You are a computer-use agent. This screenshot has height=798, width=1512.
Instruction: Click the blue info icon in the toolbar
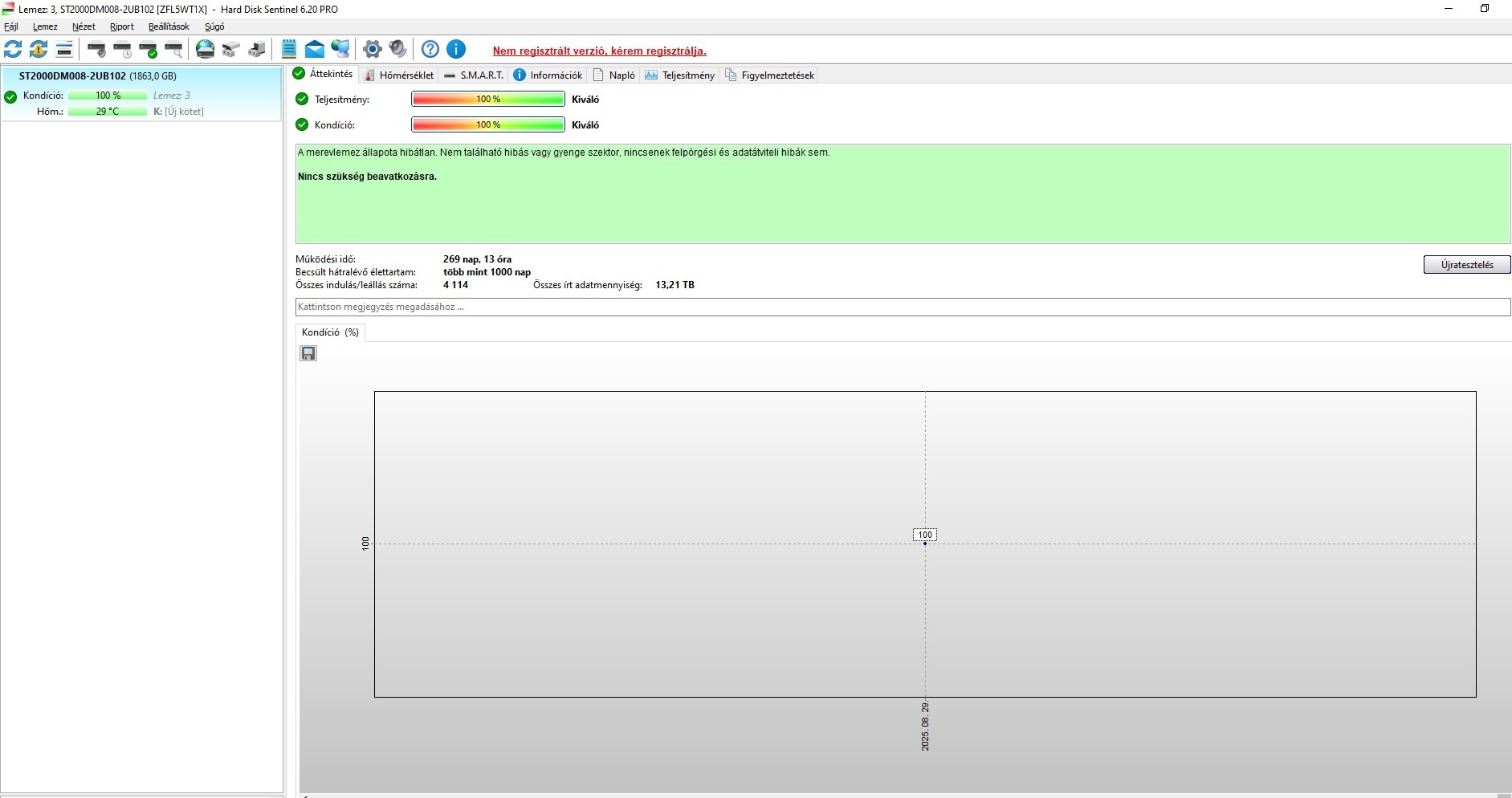tap(456, 49)
